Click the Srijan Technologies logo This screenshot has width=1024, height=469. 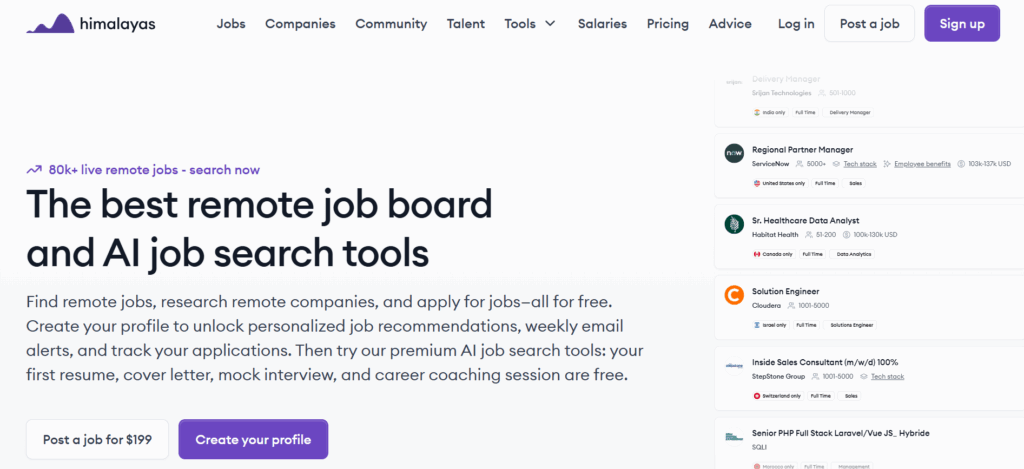coord(733,83)
